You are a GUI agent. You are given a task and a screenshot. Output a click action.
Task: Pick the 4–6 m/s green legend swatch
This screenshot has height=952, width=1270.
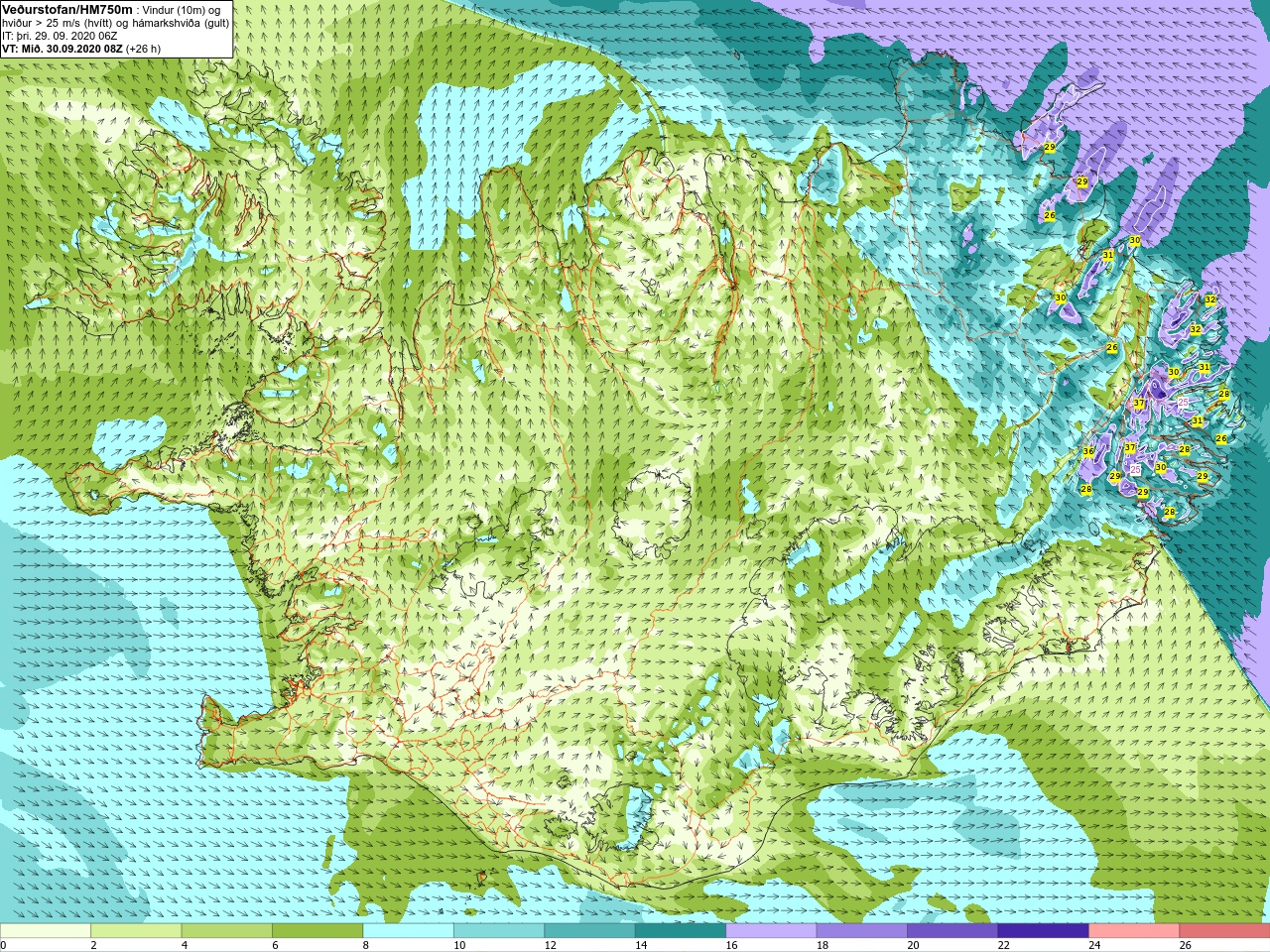(227, 931)
